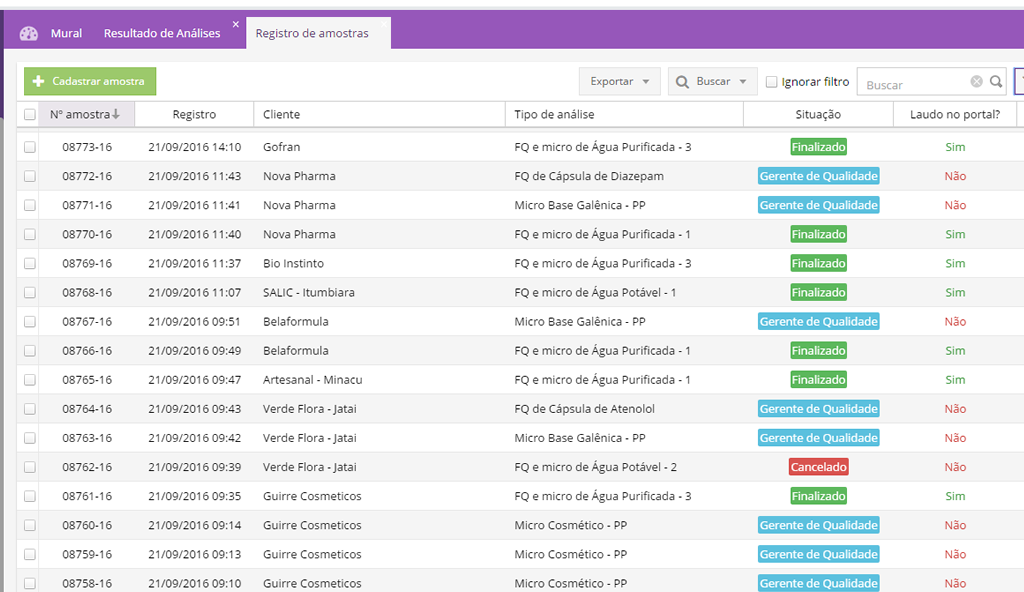1024x592 pixels.
Task: Click client Bio Instinto
Action: click(x=293, y=263)
